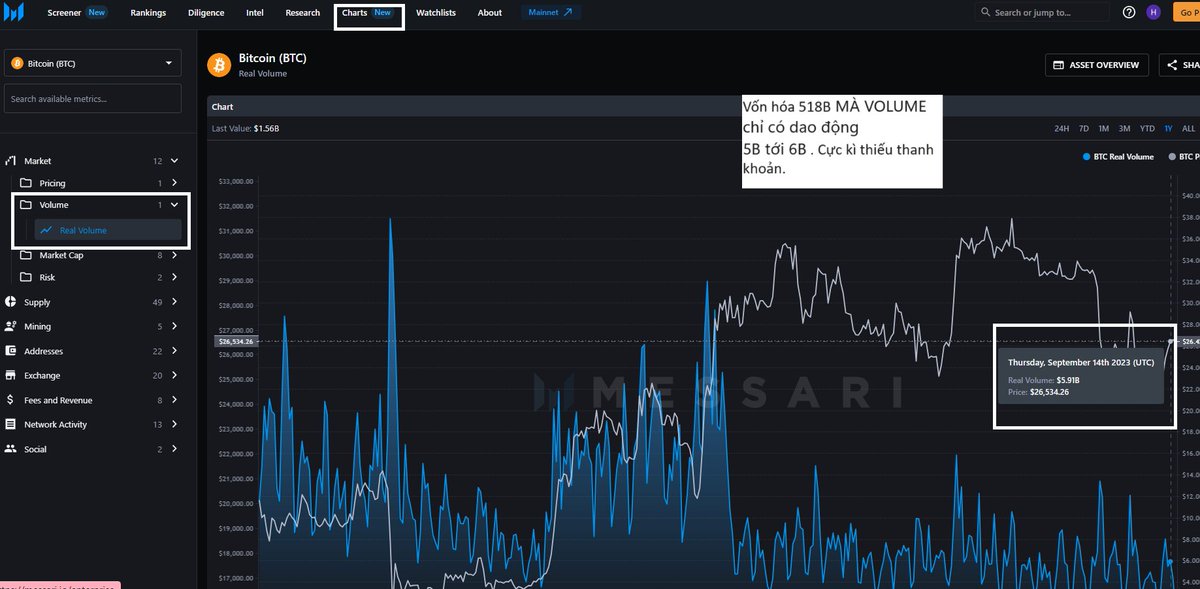The height and width of the screenshot is (589, 1200).
Task: Expand the Exchange category arrow
Action: point(174,375)
